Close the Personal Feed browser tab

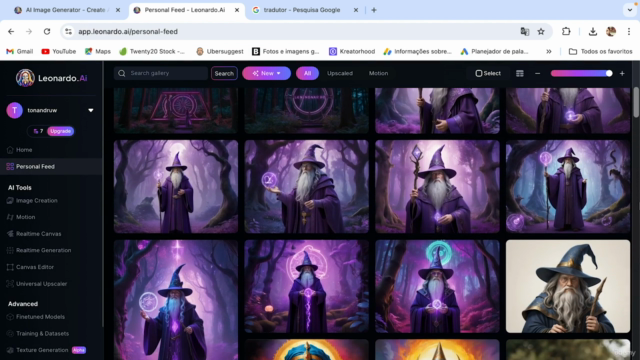237,10
